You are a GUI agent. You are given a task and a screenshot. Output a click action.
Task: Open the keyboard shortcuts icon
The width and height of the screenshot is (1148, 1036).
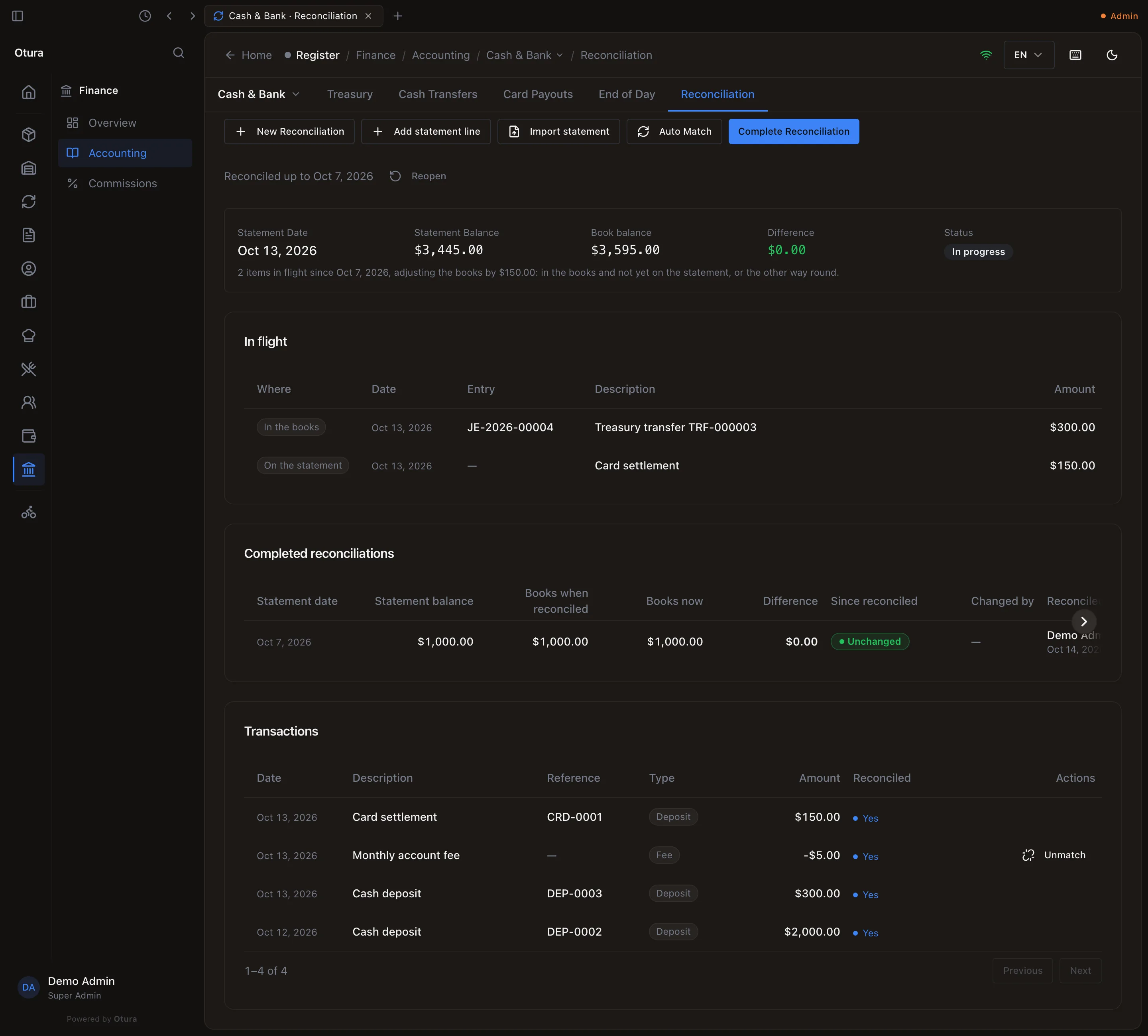pyautogui.click(x=1075, y=55)
